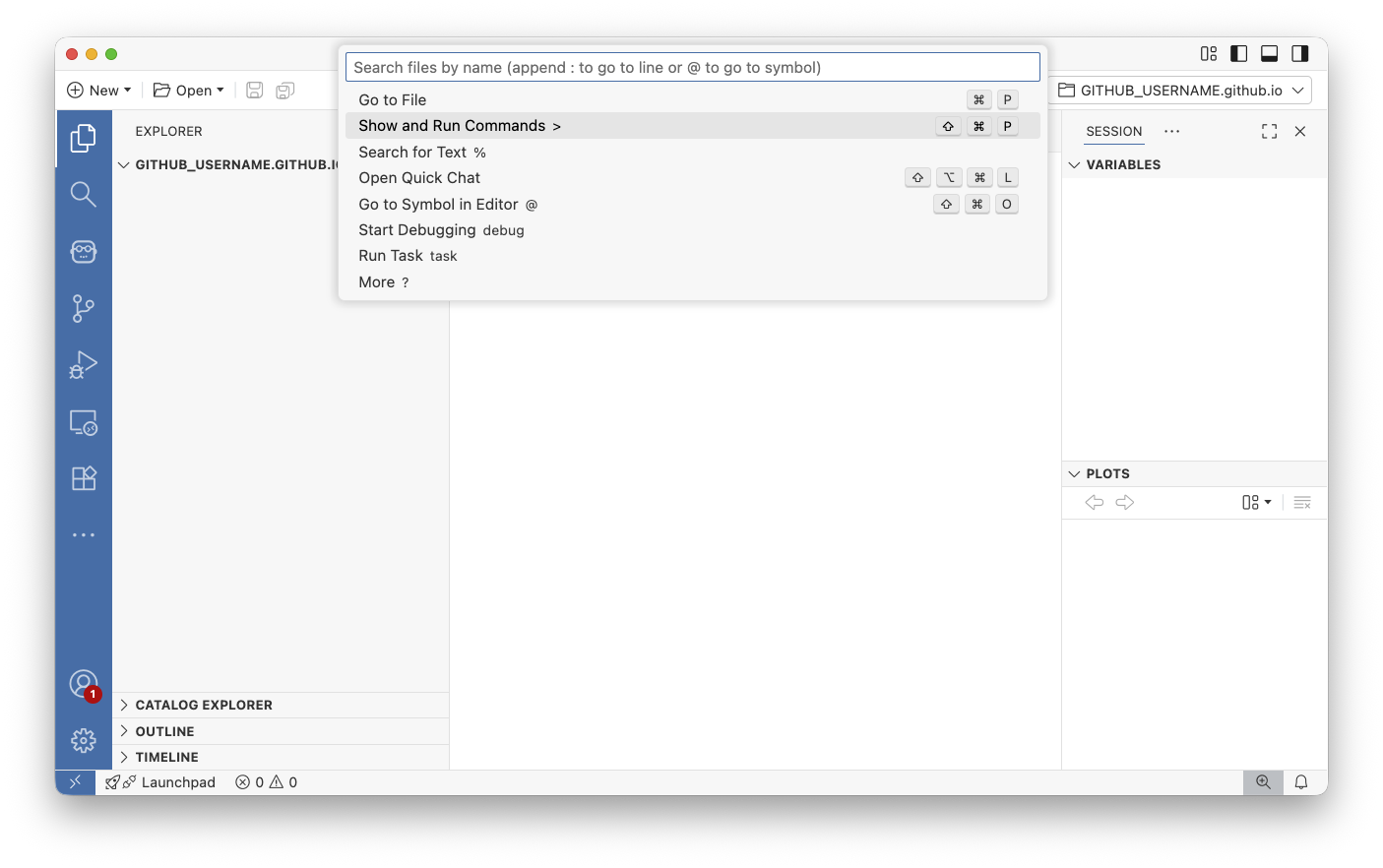Click the notifications bell in status bar

(1300, 782)
